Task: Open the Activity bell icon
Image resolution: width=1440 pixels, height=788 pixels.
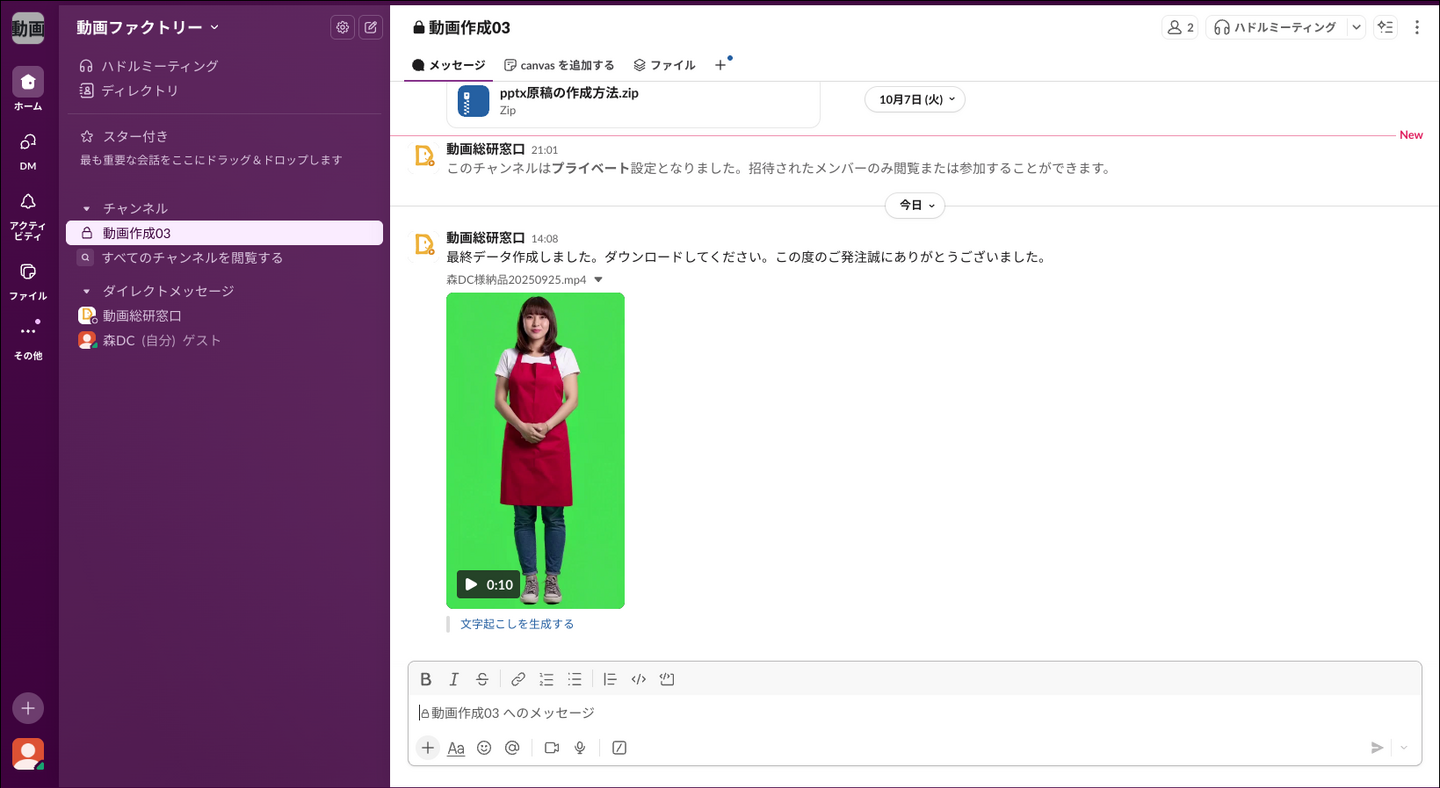Action: [x=28, y=203]
